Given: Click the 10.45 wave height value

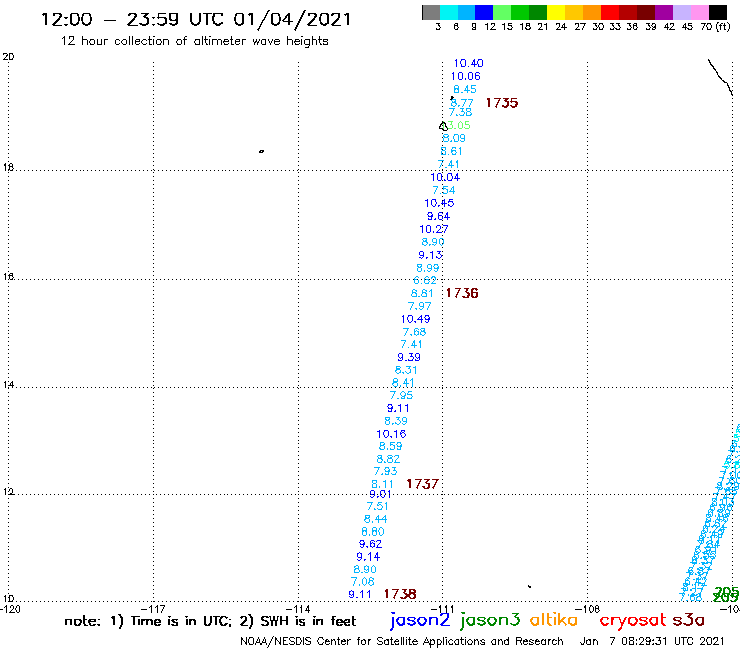Looking at the screenshot, I should 439,203.
